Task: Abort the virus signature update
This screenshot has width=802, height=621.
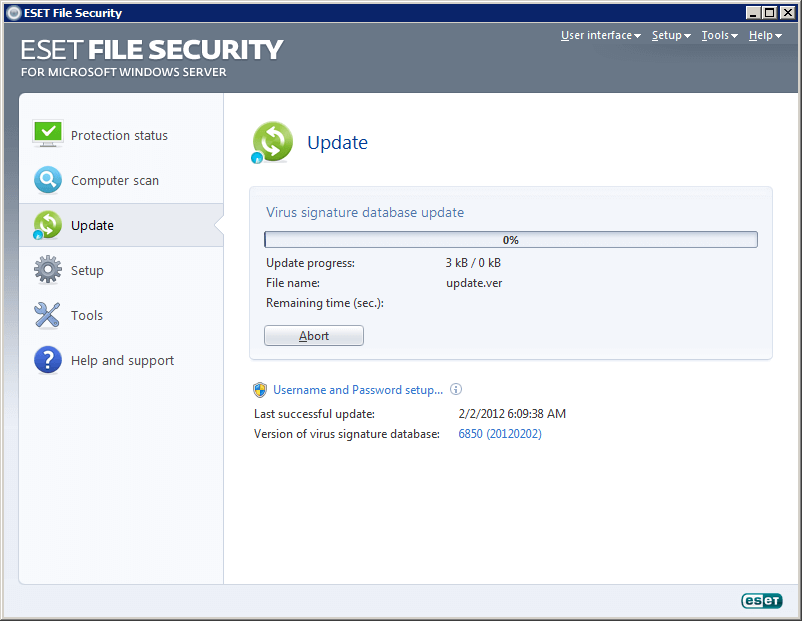Action: (x=314, y=336)
